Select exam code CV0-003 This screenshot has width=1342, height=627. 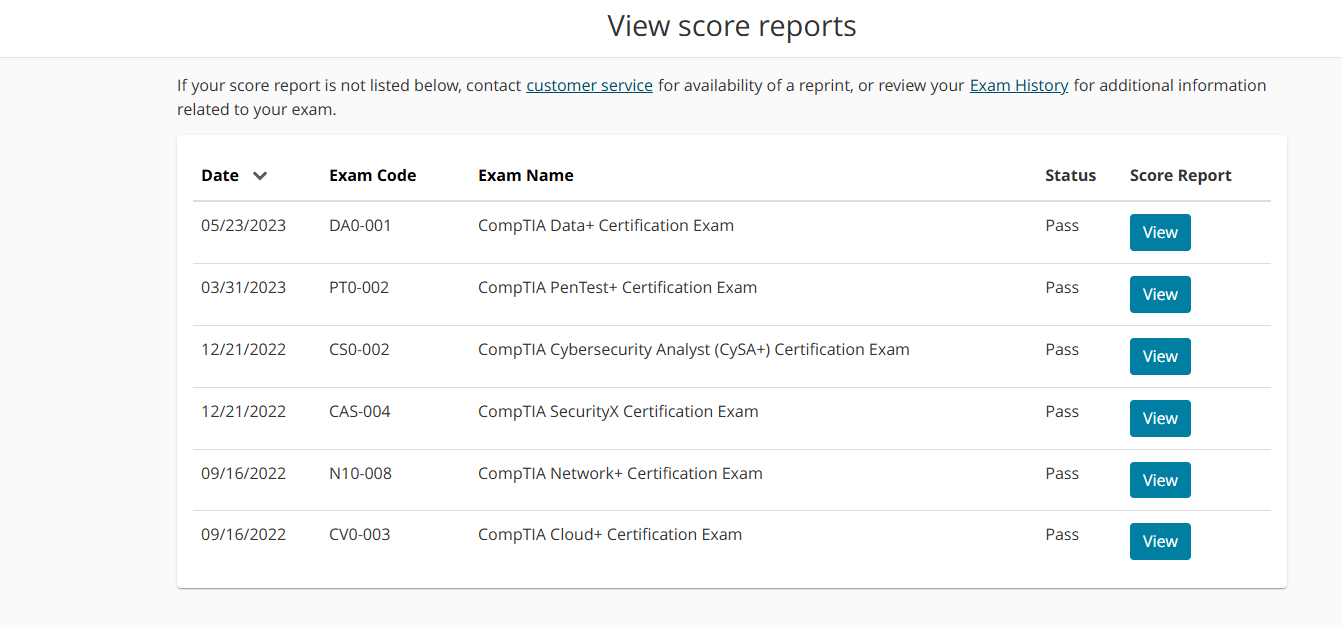[x=360, y=535]
